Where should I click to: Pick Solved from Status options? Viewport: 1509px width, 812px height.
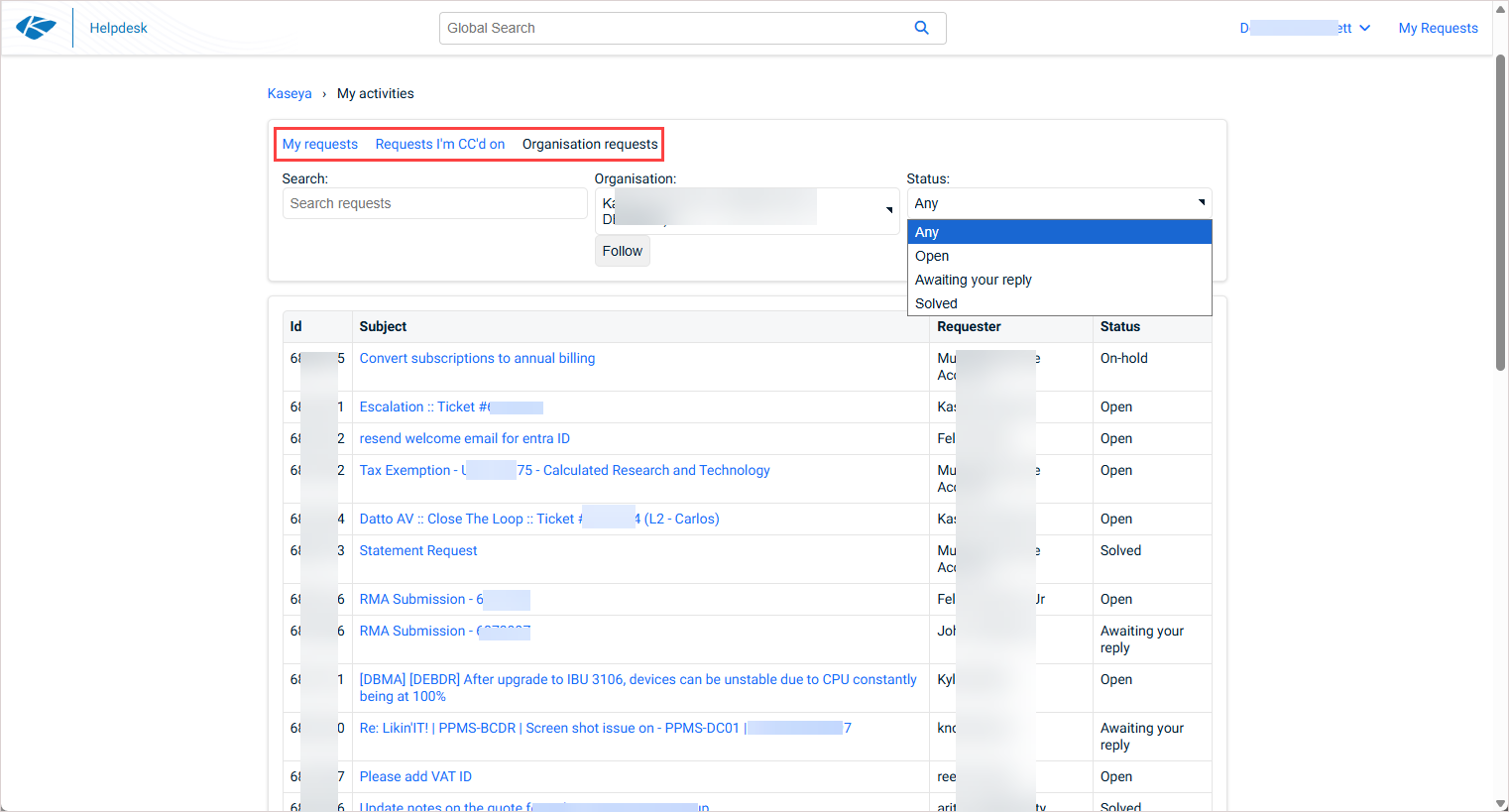[936, 303]
